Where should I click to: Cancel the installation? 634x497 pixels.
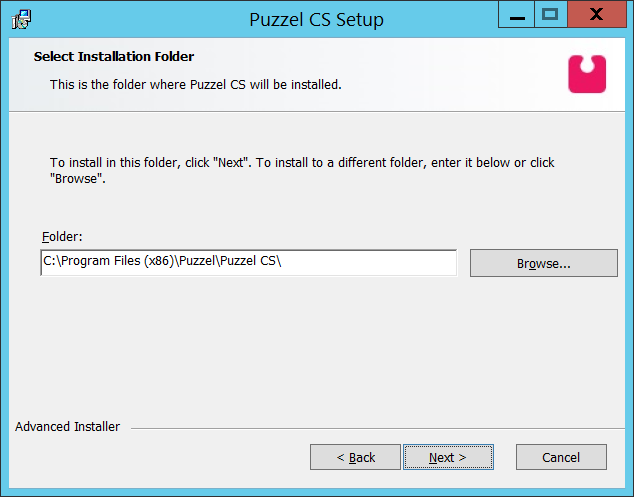561,457
